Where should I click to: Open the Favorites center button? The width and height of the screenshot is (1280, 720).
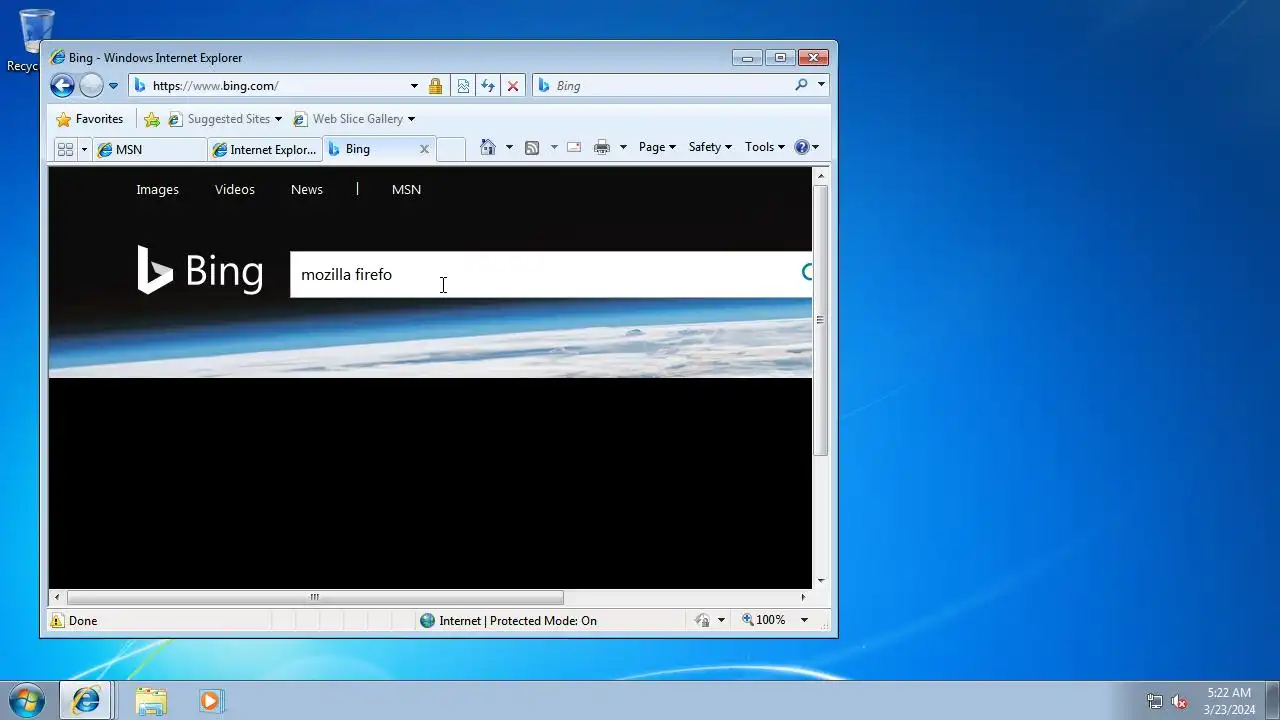point(90,119)
